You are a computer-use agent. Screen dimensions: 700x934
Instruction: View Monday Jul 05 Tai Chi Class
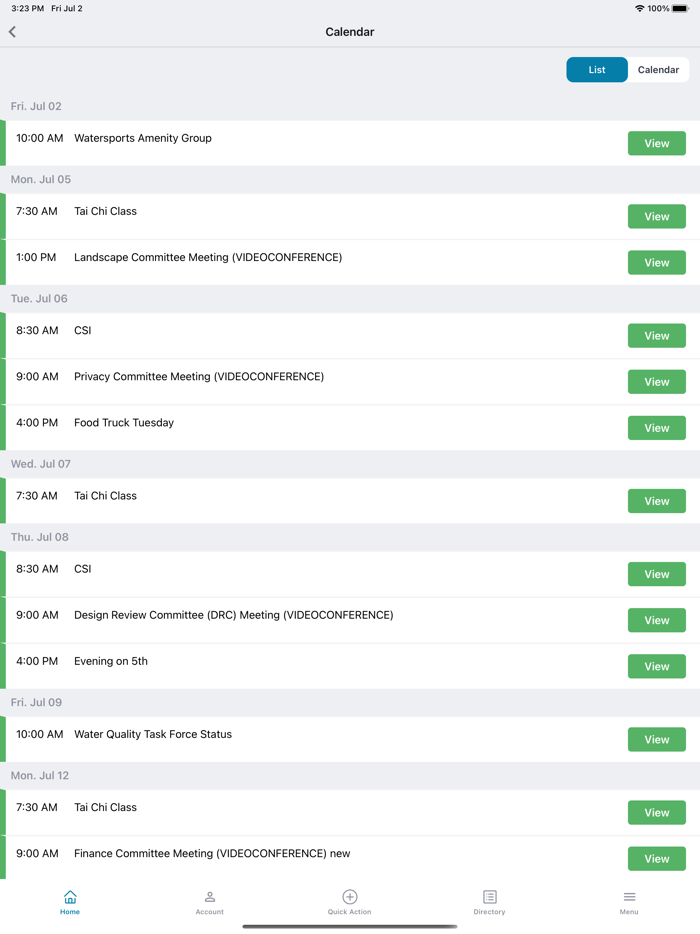[x=656, y=217]
